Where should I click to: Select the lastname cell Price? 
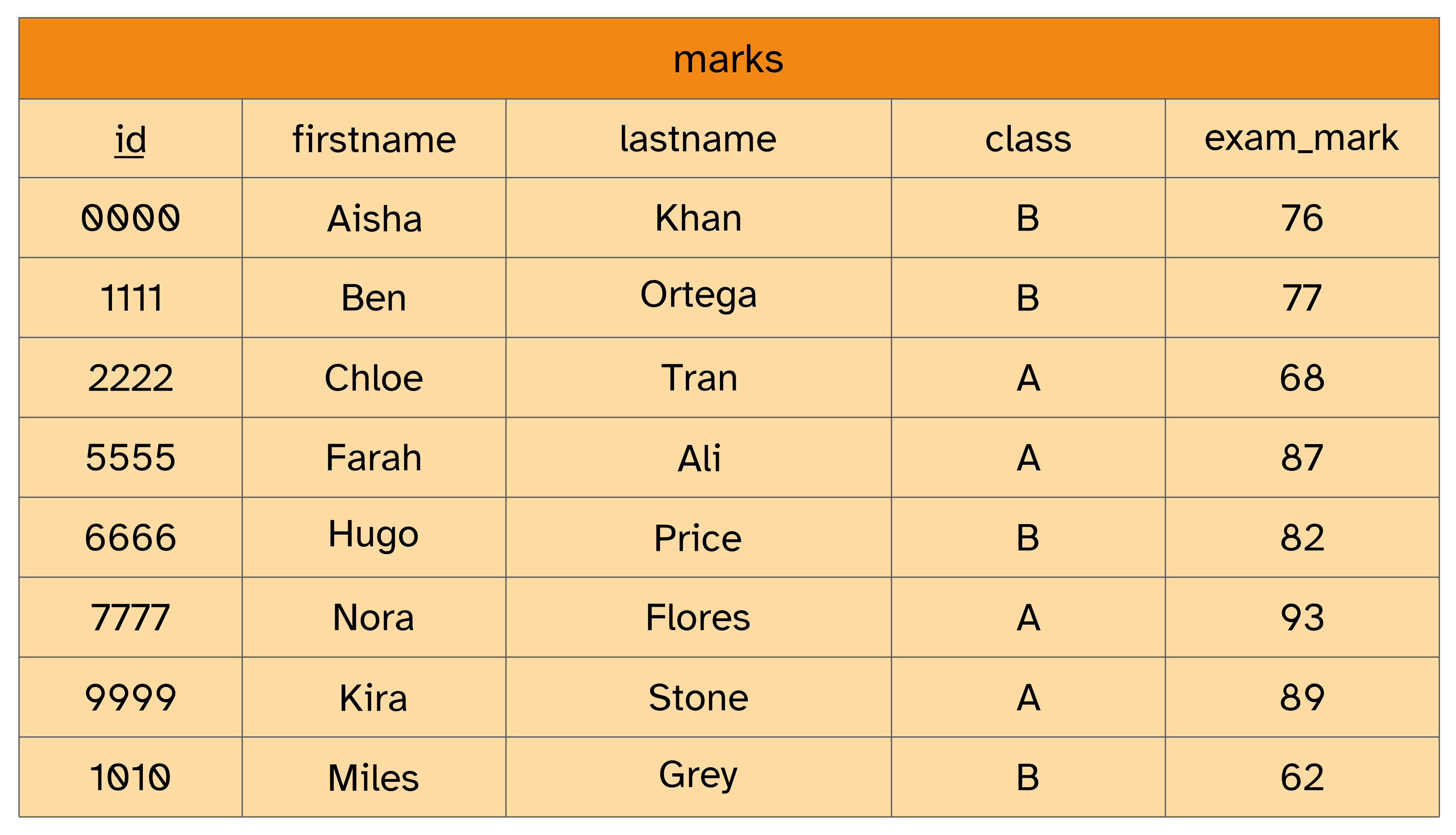[x=698, y=538]
